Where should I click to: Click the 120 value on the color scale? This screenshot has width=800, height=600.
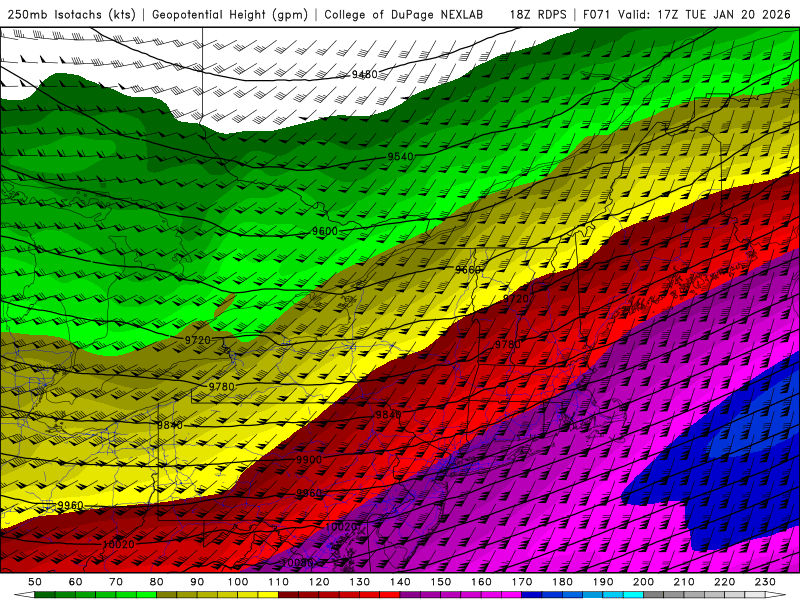click(x=319, y=582)
